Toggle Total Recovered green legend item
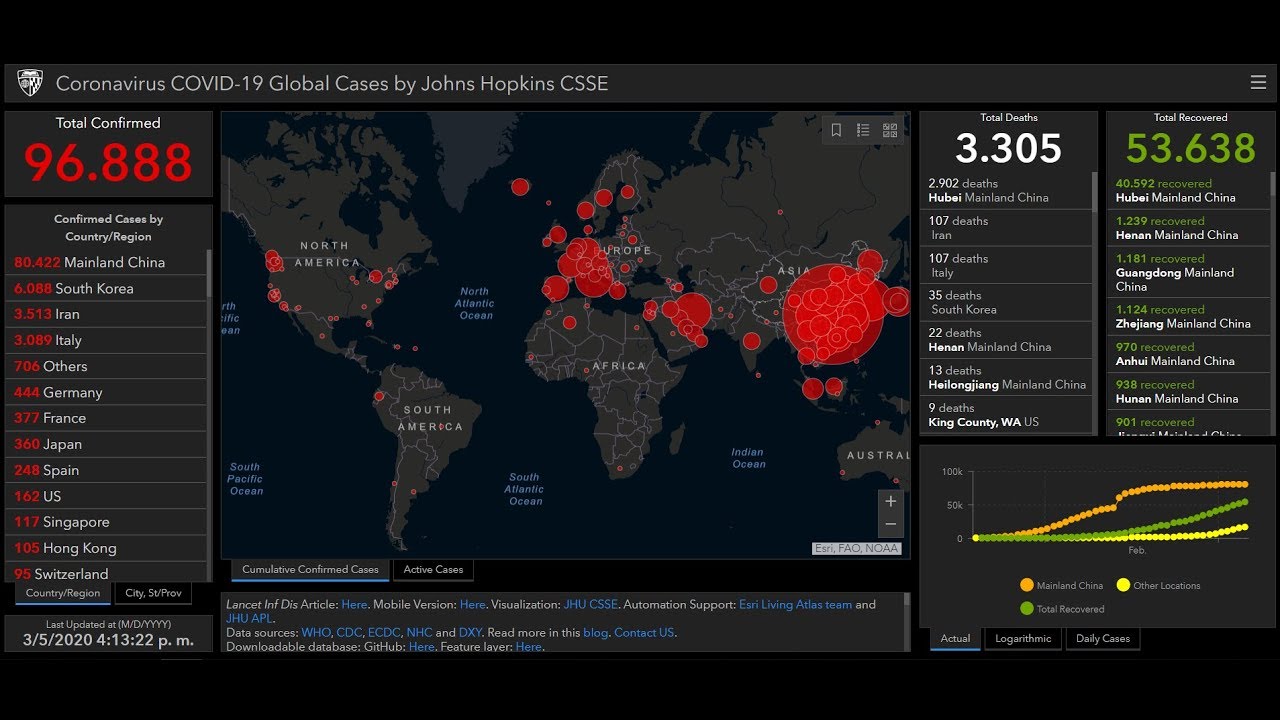Screen dimensions: 1280x720 click(1062, 609)
